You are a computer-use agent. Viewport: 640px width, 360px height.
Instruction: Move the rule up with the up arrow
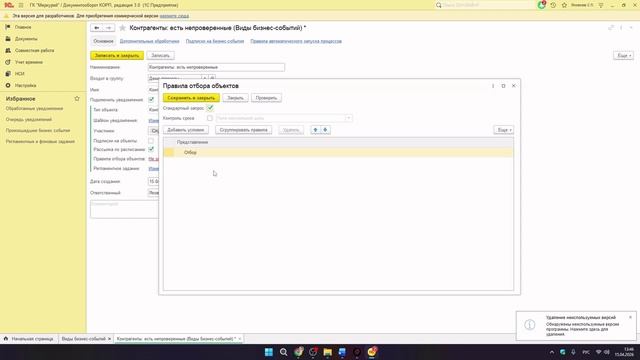pyautogui.click(x=315, y=130)
